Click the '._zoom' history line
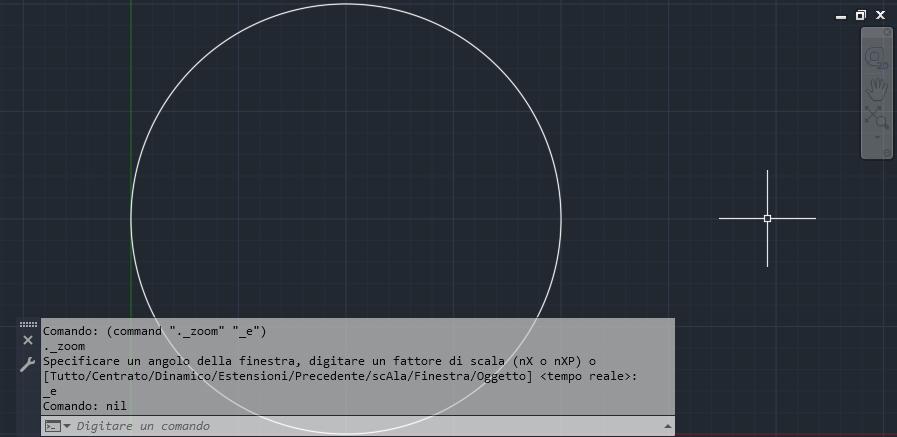Image resolution: width=897 pixels, height=437 pixels. tap(64, 346)
